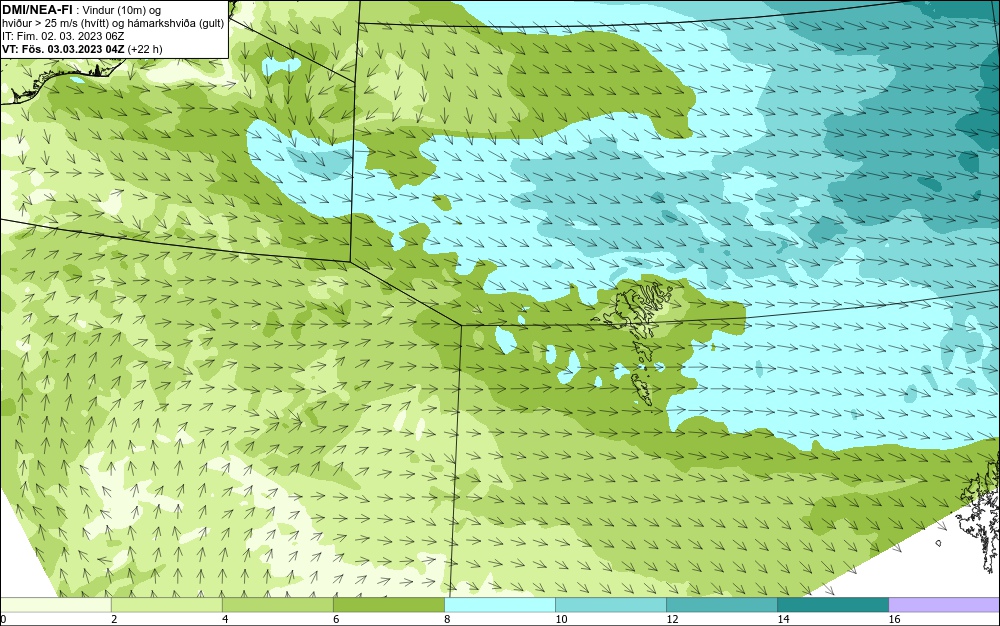Screen dimensions: 1000x626
Task: Click the 10–12 m/s turquoise legend swatch
Action: tap(611, 604)
